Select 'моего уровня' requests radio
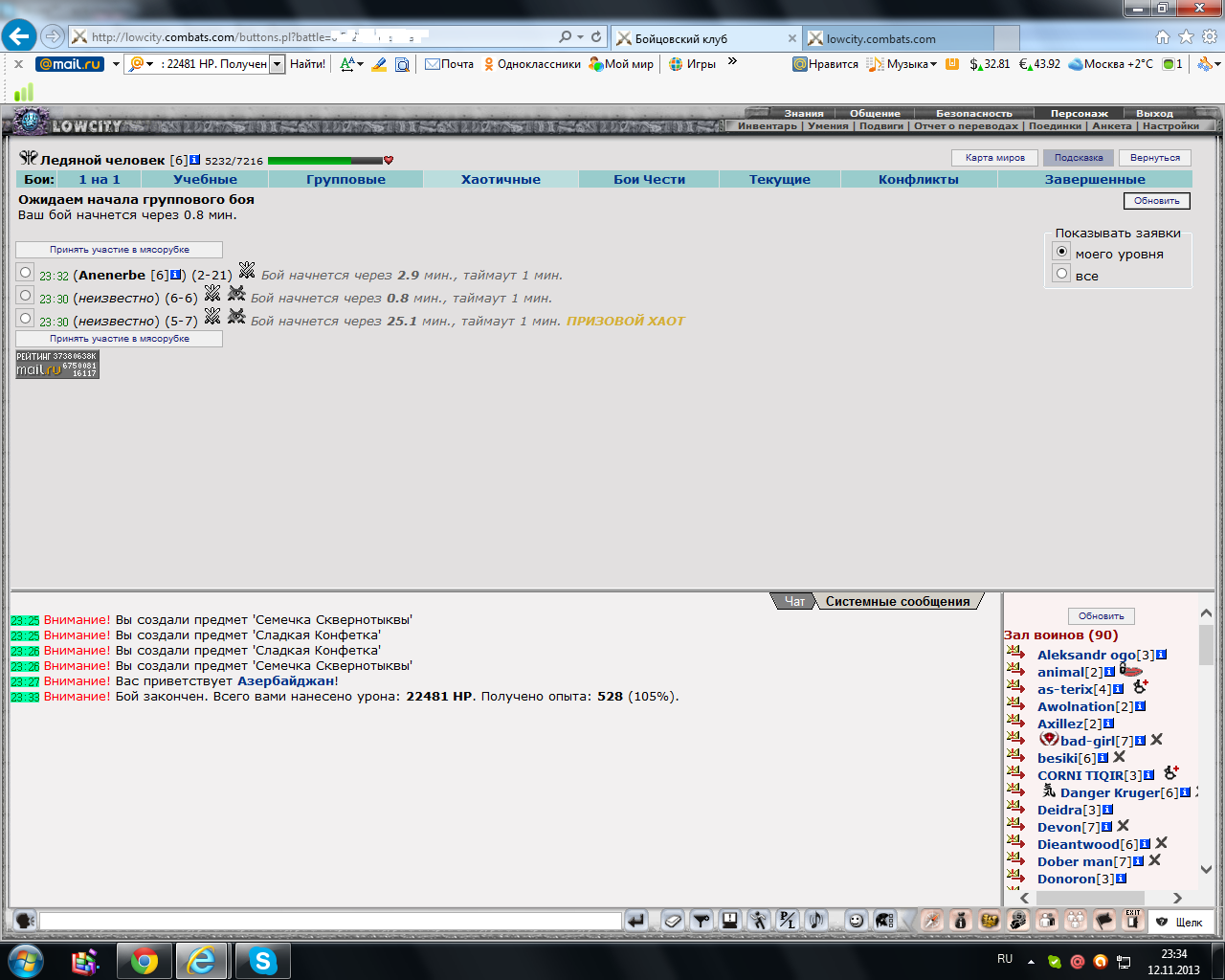The image size is (1225, 980). click(x=1061, y=252)
